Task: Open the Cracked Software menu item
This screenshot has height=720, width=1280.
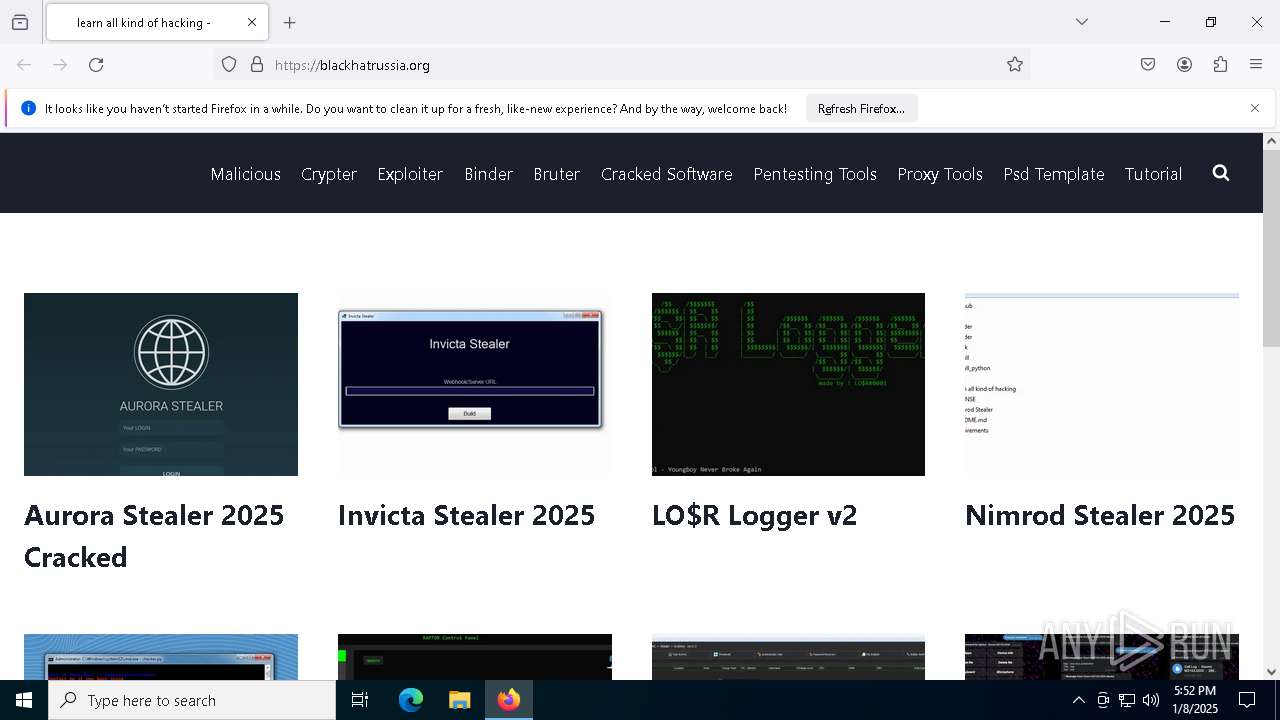Action: click(x=667, y=174)
